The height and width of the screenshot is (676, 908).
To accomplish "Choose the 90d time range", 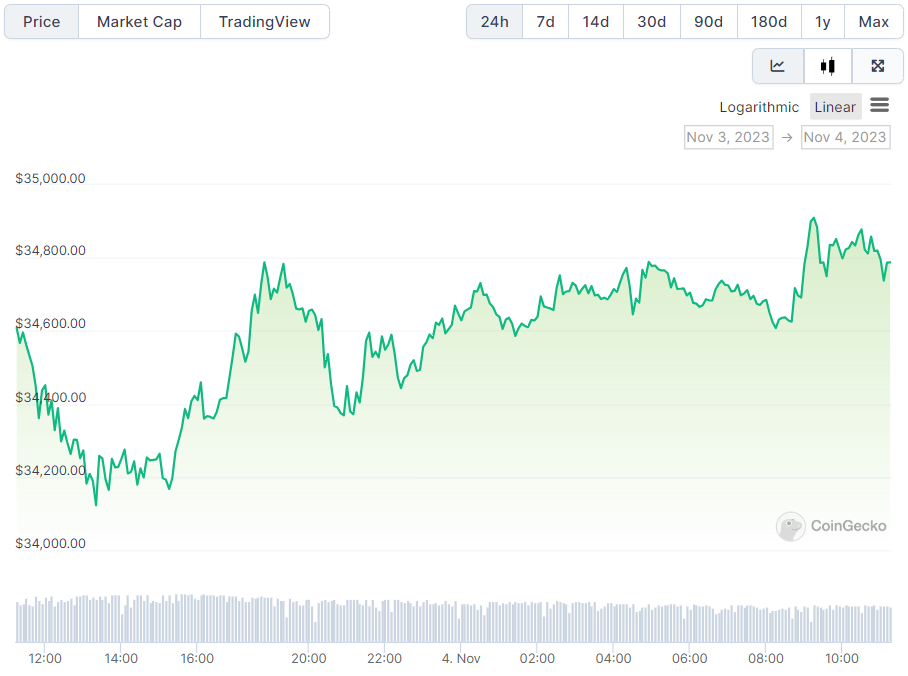I will 708,22.
